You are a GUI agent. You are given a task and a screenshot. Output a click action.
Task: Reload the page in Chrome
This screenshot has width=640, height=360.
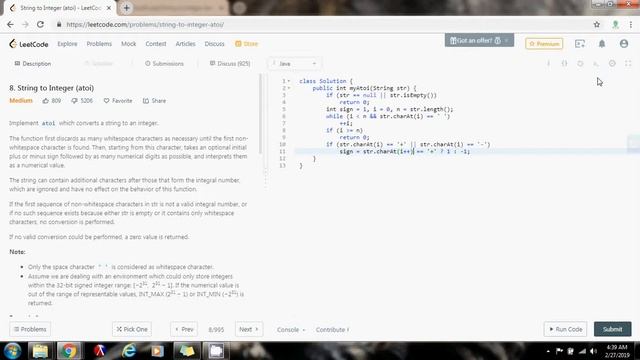pos(40,24)
